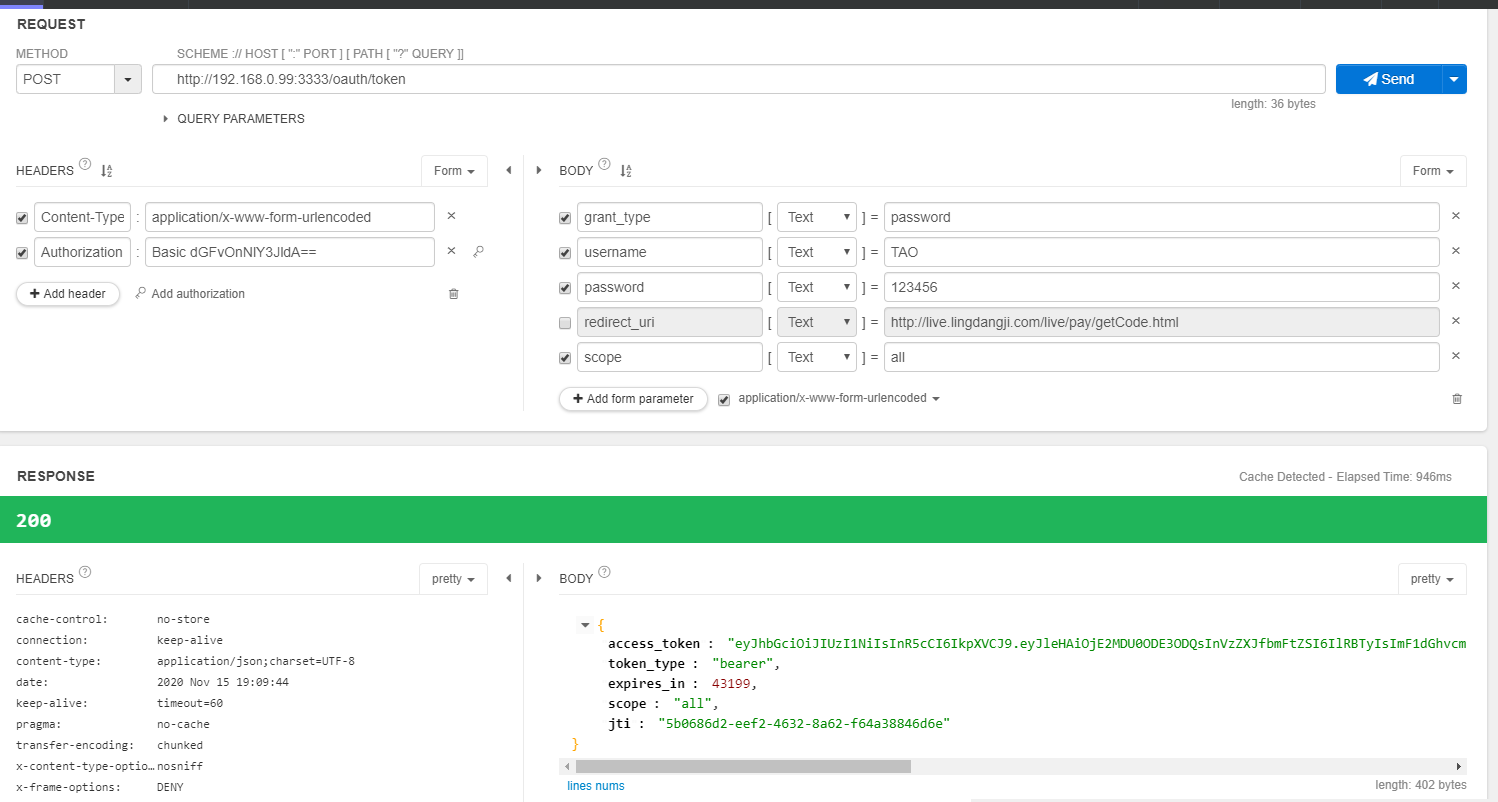Open Send button dropdown arrow
This screenshot has width=1498, height=802.
(1454, 79)
